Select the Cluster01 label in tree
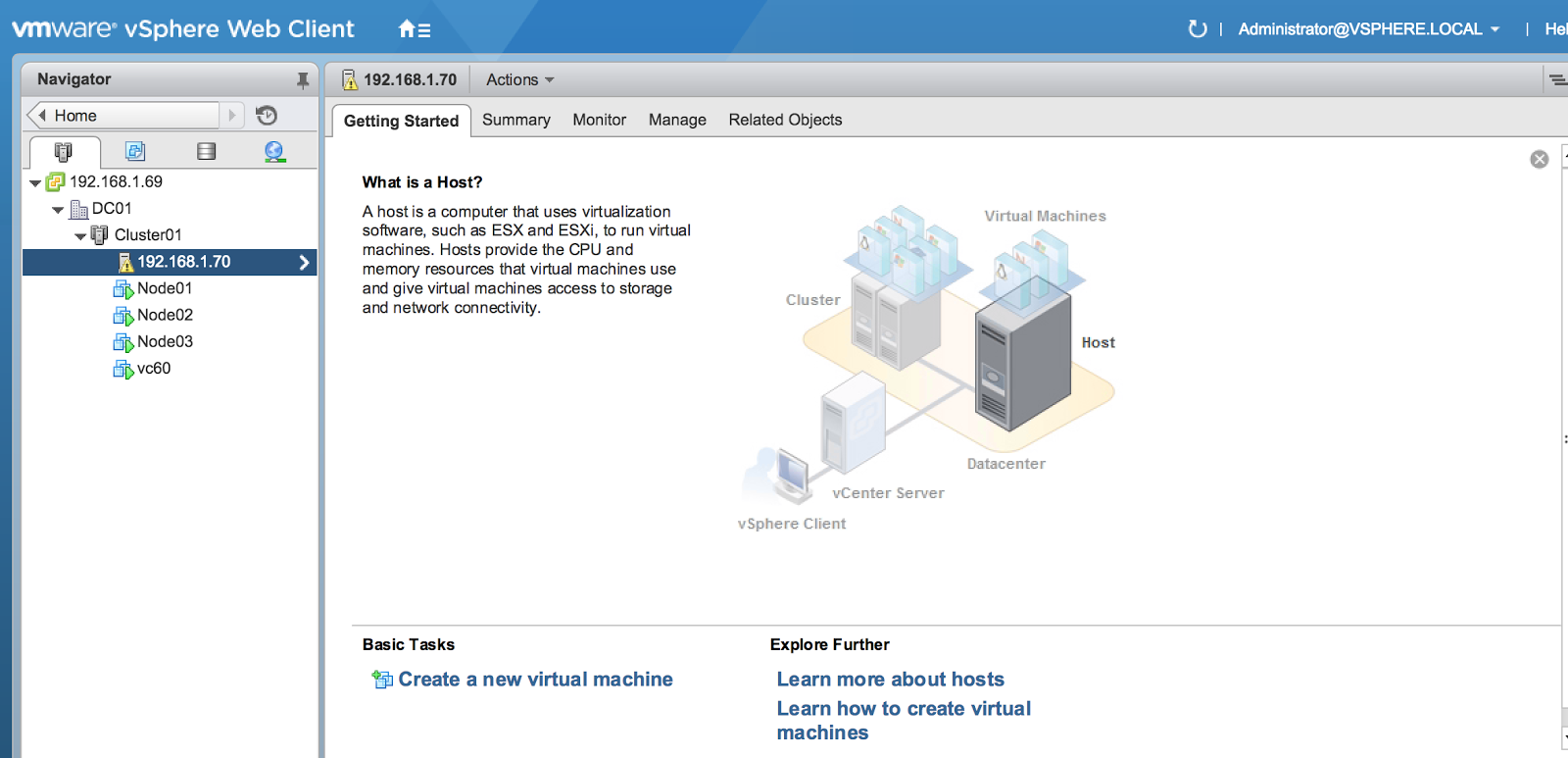The image size is (1568, 758). pos(148,235)
